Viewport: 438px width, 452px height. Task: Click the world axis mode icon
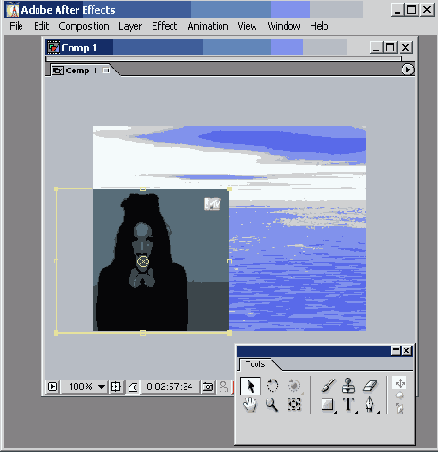coord(400,396)
